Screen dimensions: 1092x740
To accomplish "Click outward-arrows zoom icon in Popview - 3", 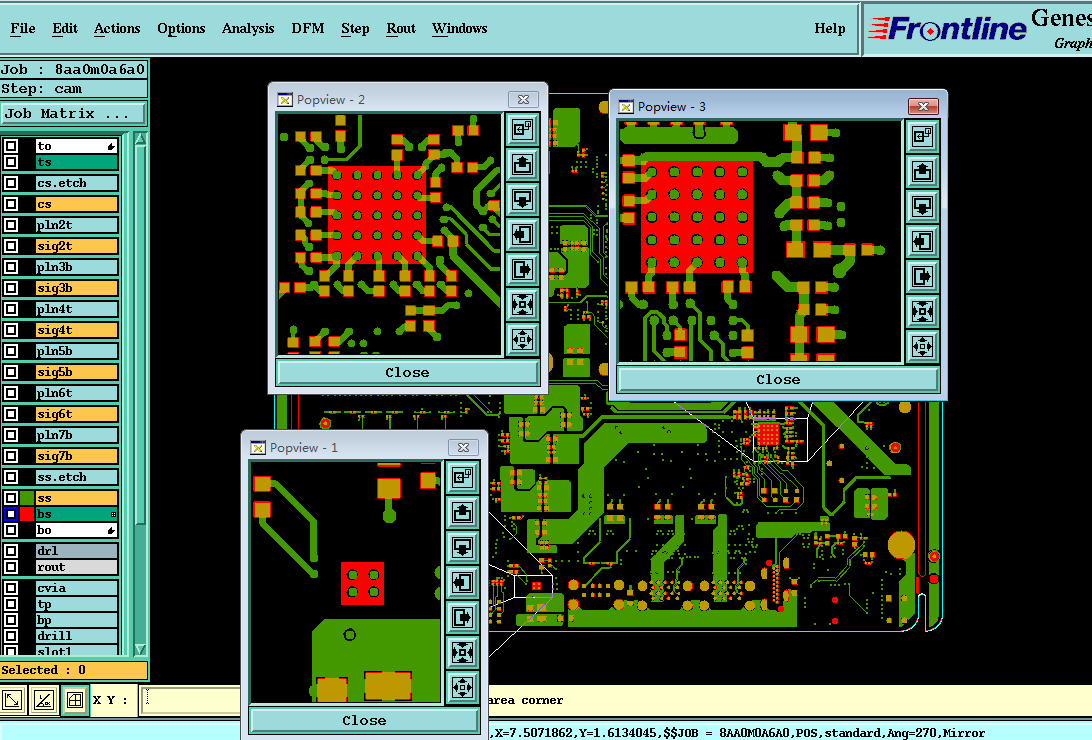I will tap(922, 346).
